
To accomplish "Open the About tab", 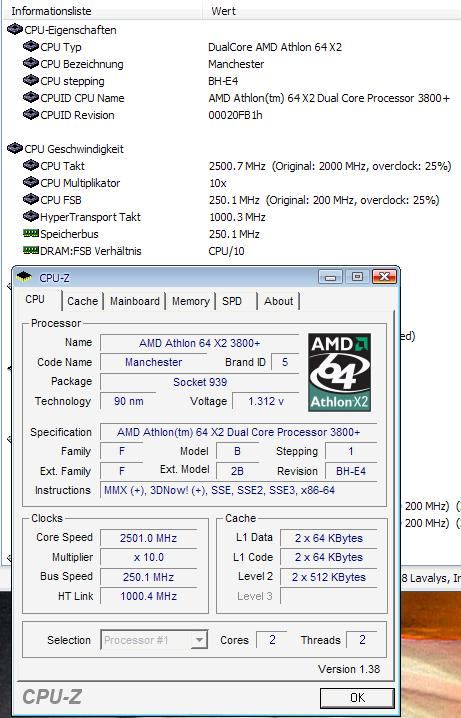I will coord(278,301).
